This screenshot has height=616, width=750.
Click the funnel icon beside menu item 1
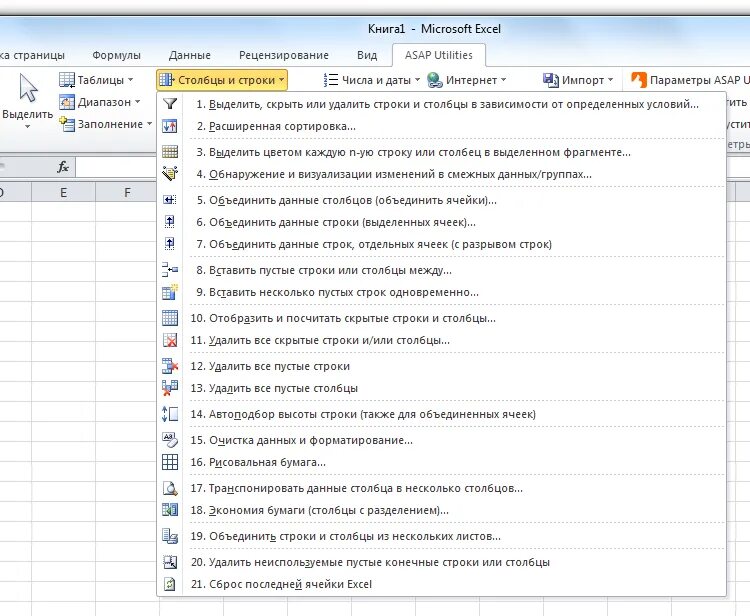pyautogui.click(x=170, y=104)
